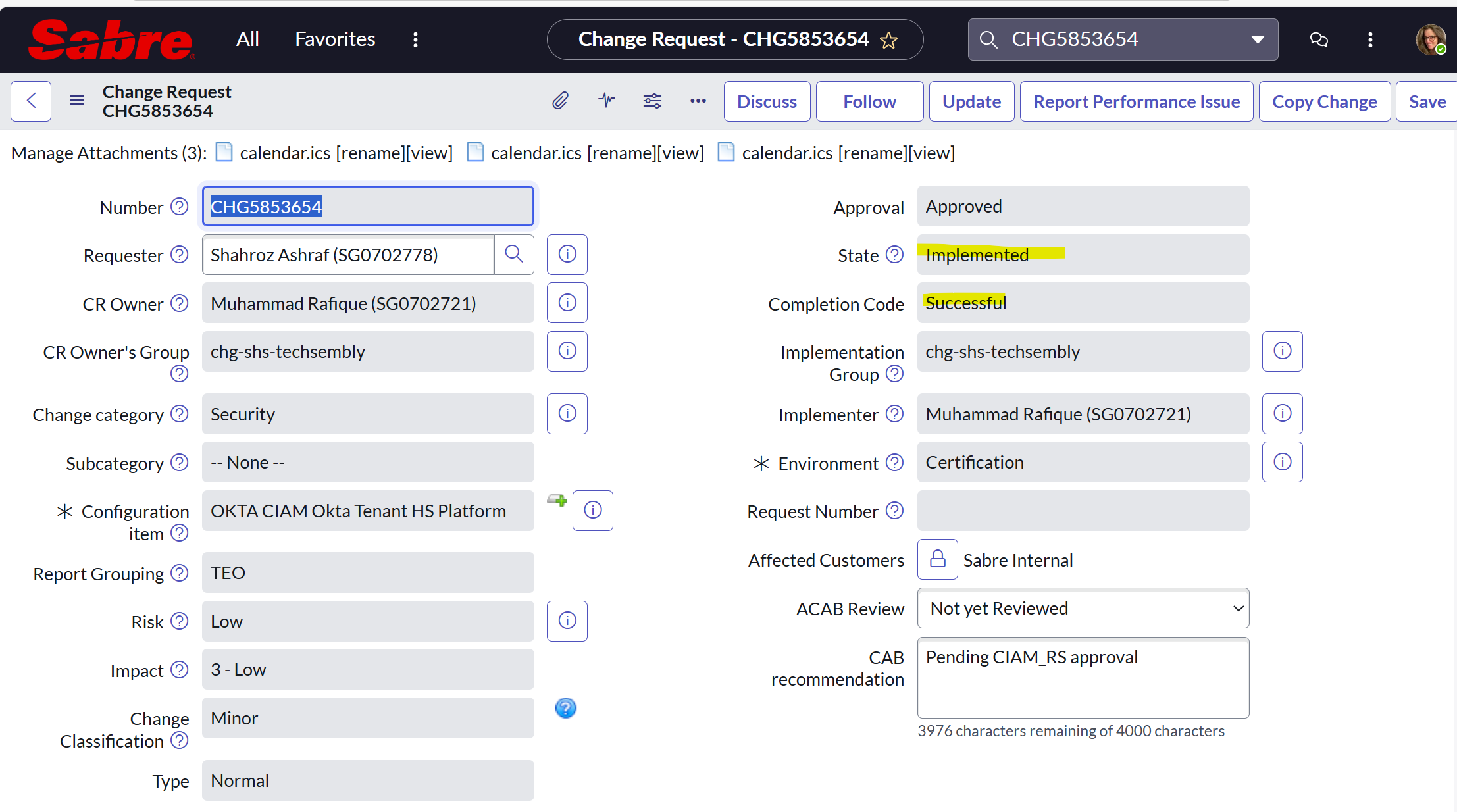View the second calendar.ics attachment
The height and width of the screenshot is (812, 1457).
[x=681, y=153]
